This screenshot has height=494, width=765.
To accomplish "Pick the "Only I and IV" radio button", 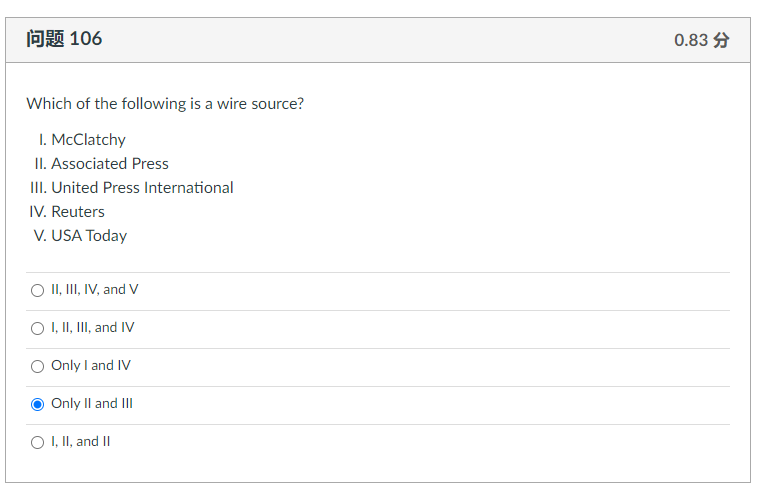I will [x=38, y=366].
